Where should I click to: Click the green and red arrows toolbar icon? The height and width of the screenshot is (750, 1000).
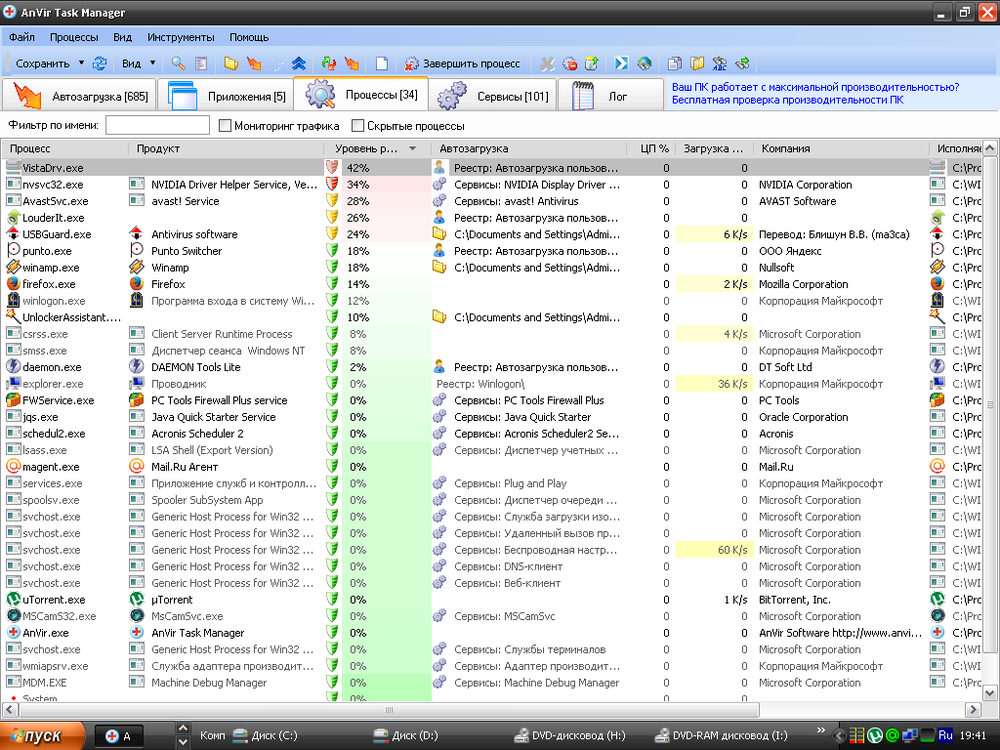pyautogui.click(x=328, y=63)
